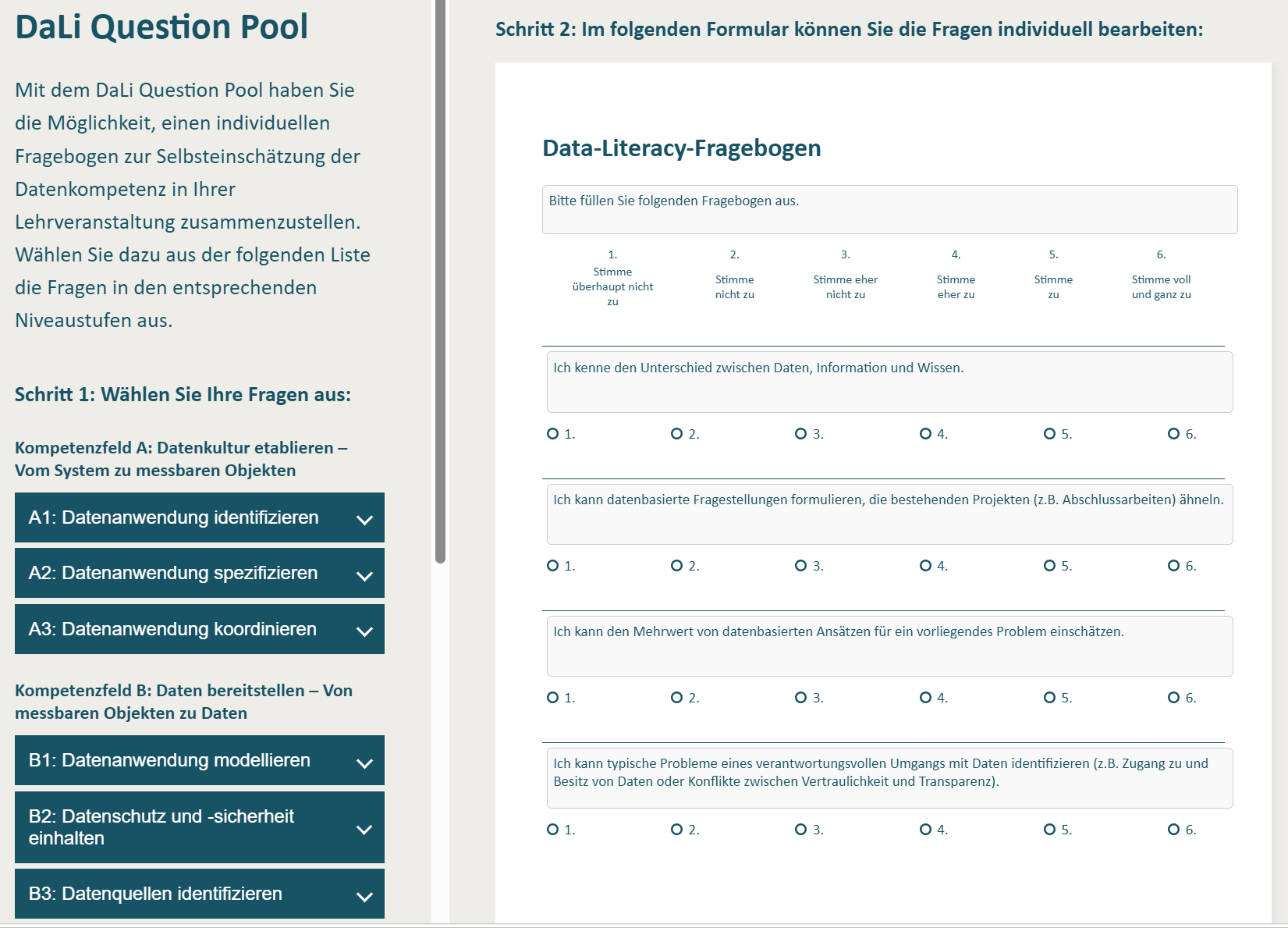Click the 'DaLi Question Pool' title
The image size is (1288, 928).
161,27
